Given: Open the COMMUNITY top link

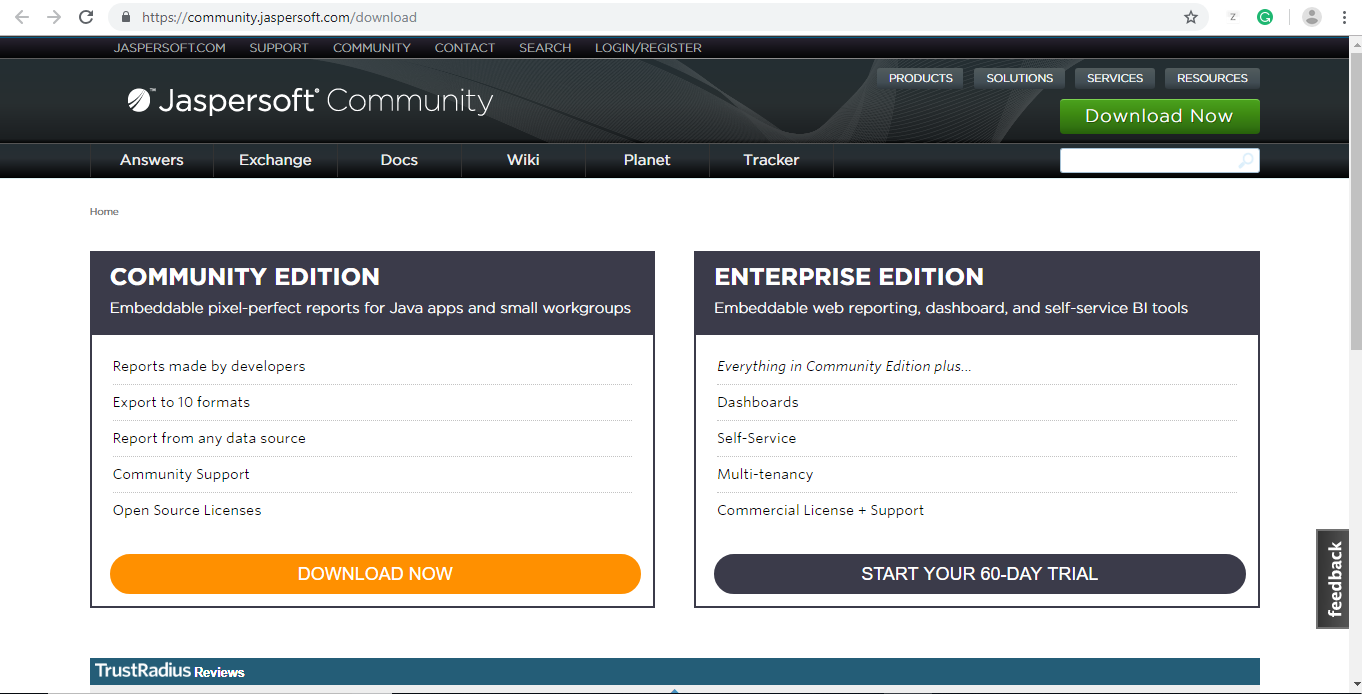Looking at the screenshot, I should click(372, 47).
